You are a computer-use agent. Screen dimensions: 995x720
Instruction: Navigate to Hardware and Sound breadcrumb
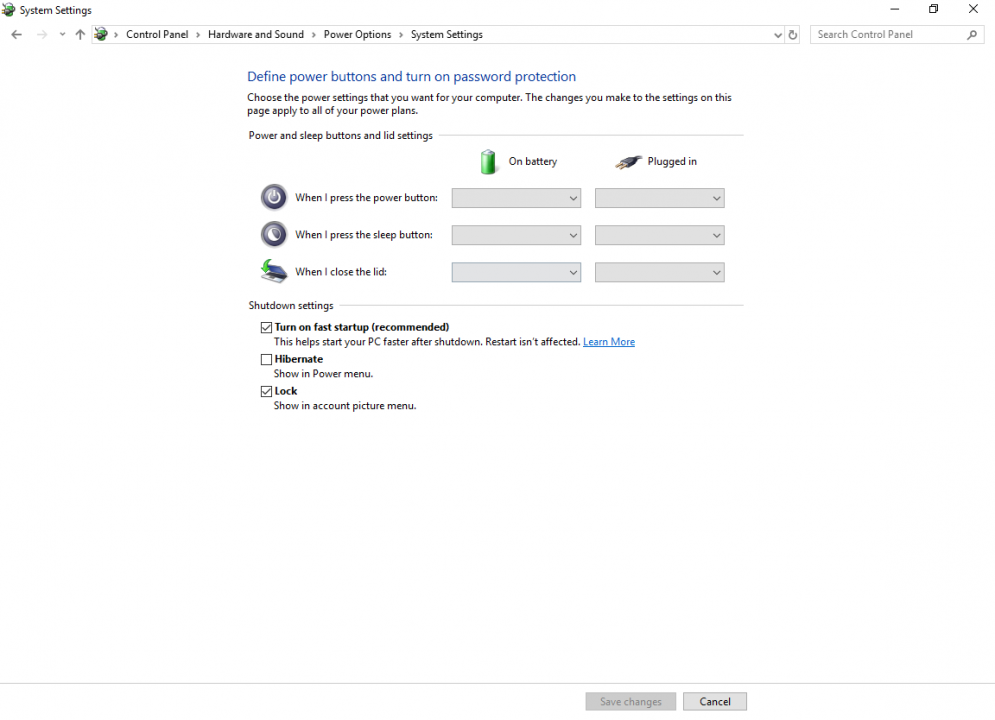click(x=256, y=34)
